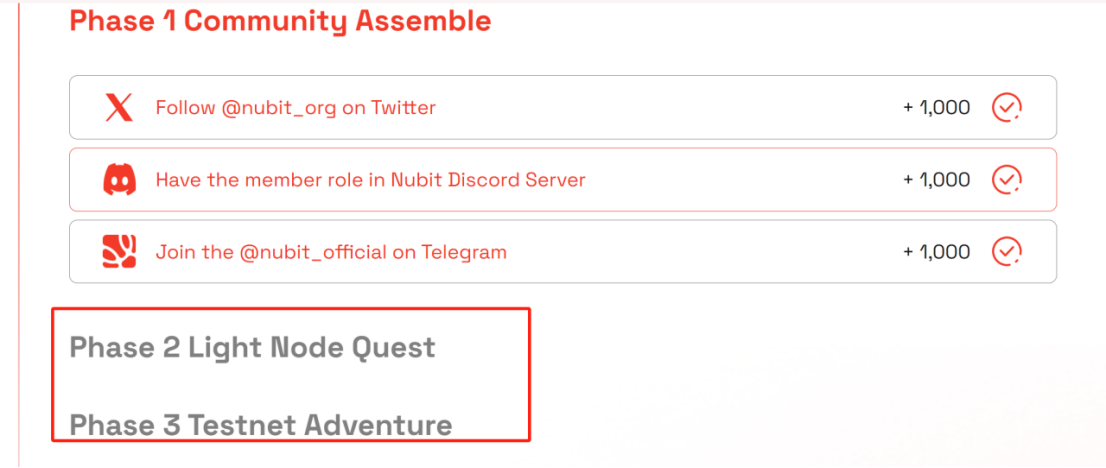
Task: Open Join the @nubit_official on Telegram link
Action: (331, 252)
